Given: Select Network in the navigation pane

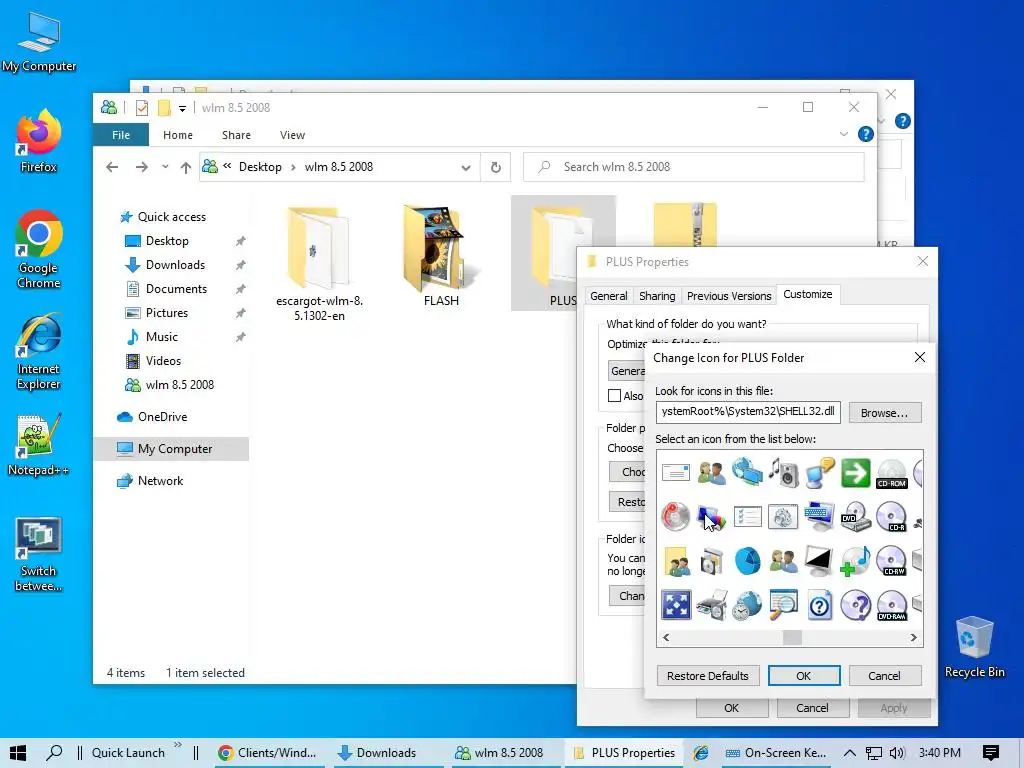Looking at the screenshot, I should [160, 481].
